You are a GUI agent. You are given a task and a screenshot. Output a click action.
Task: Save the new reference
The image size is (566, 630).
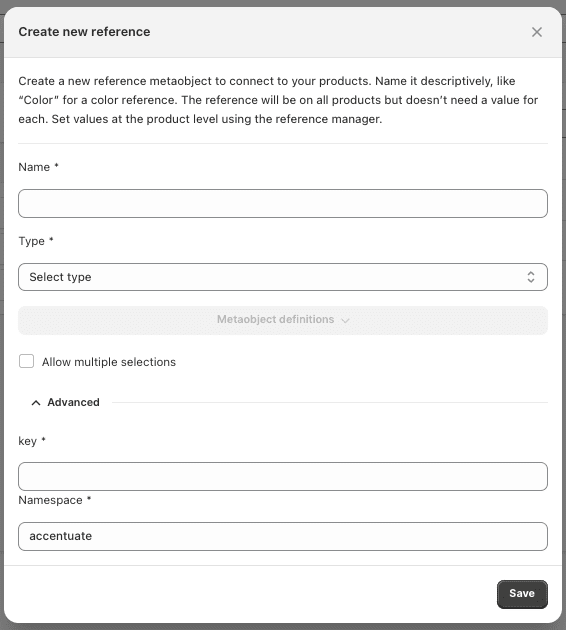point(522,594)
